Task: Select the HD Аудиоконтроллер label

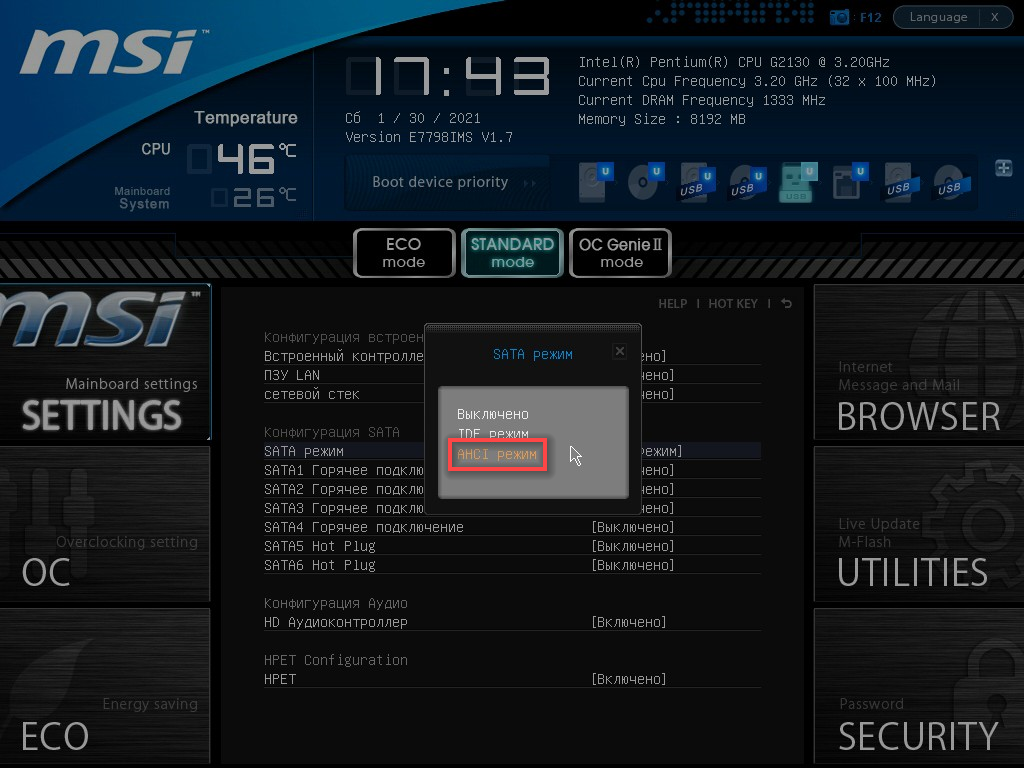Action: [336, 622]
